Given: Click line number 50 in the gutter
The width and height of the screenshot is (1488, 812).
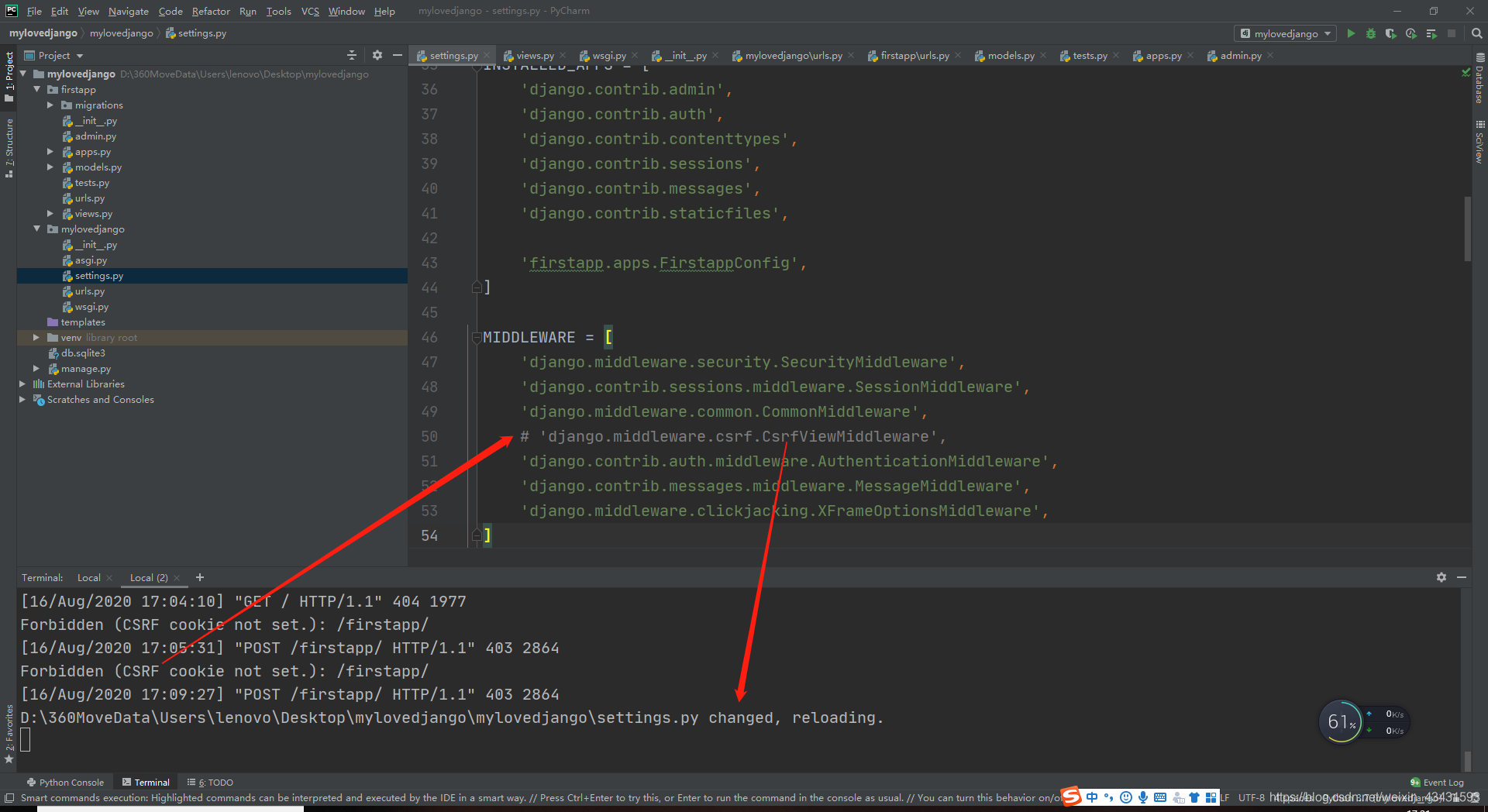Looking at the screenshot, I should point(429,436).
